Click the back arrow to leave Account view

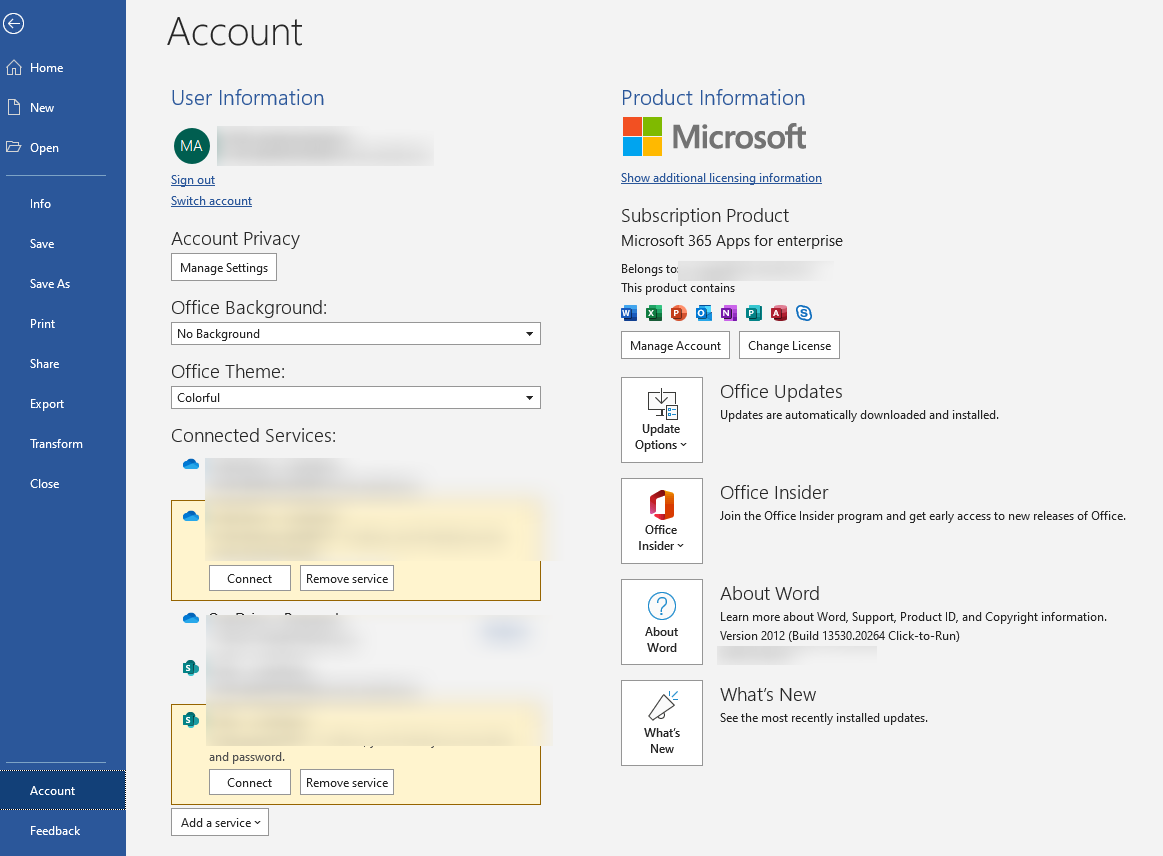[x=13, y=23]
